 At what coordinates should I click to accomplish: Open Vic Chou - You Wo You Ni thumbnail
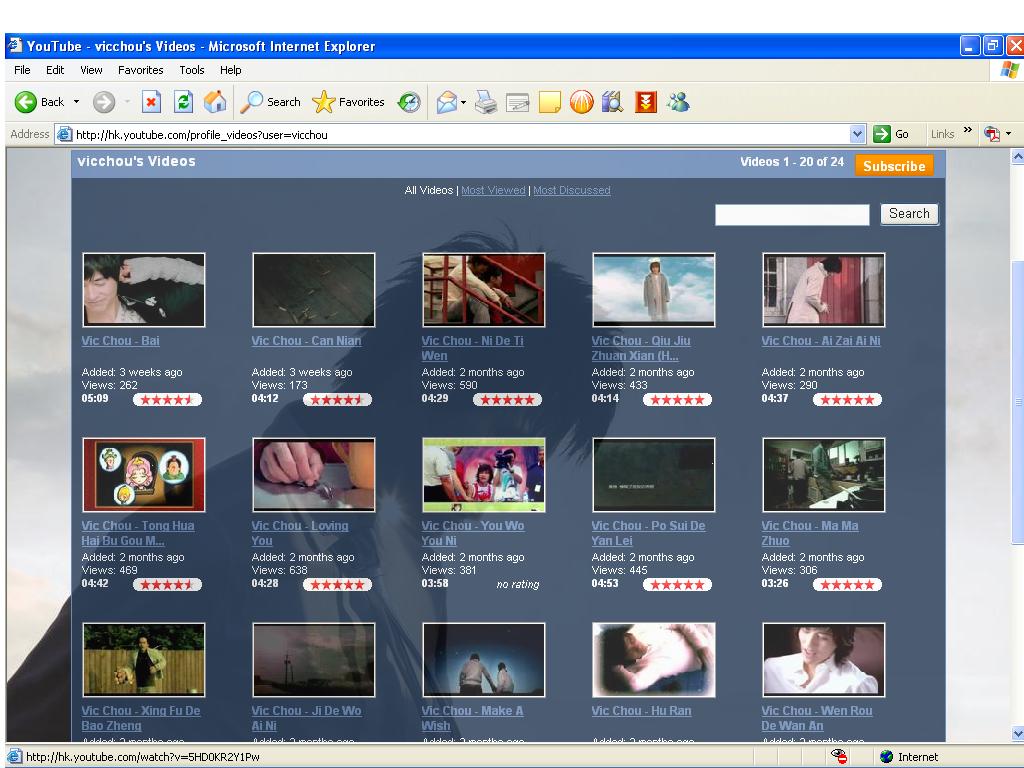tap(484, 475)
